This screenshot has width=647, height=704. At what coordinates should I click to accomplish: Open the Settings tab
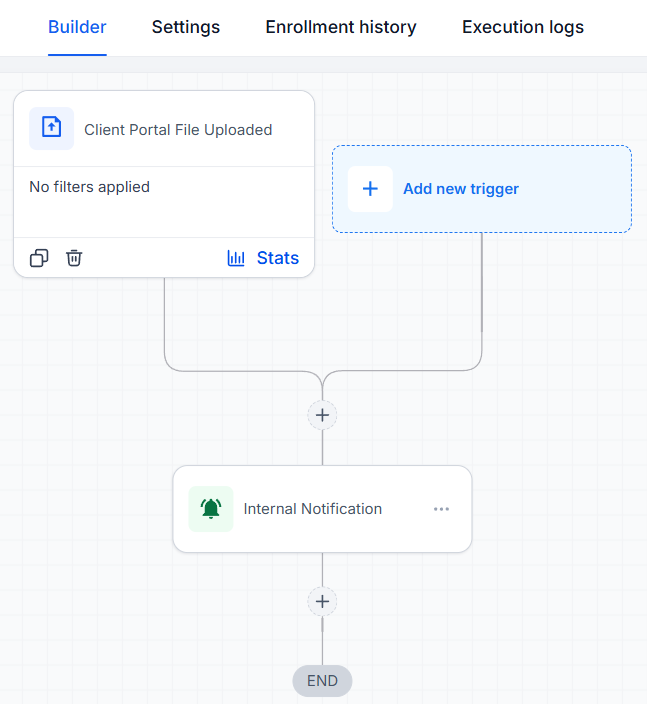[186, 27]
